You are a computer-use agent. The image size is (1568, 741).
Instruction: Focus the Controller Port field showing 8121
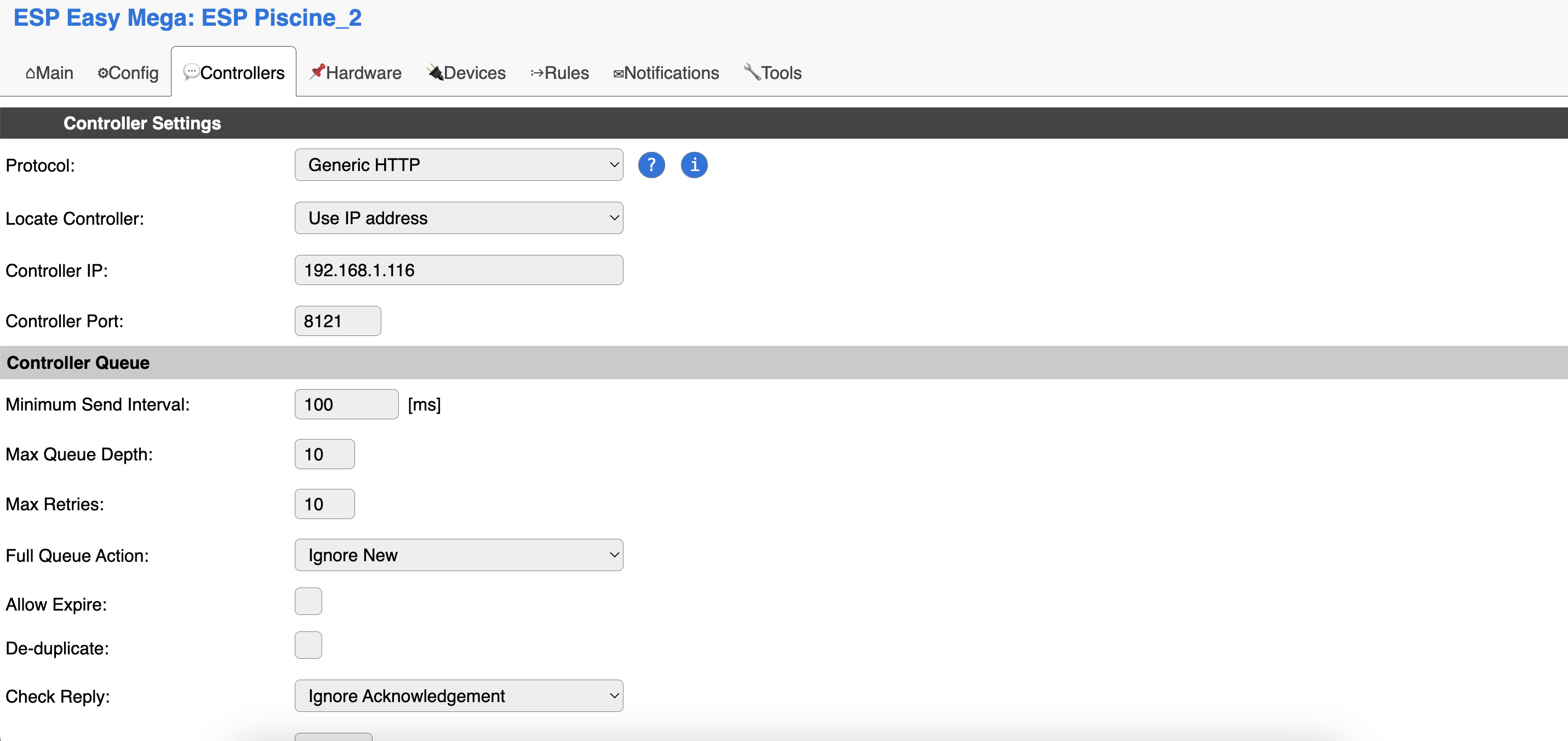[337, 321]
